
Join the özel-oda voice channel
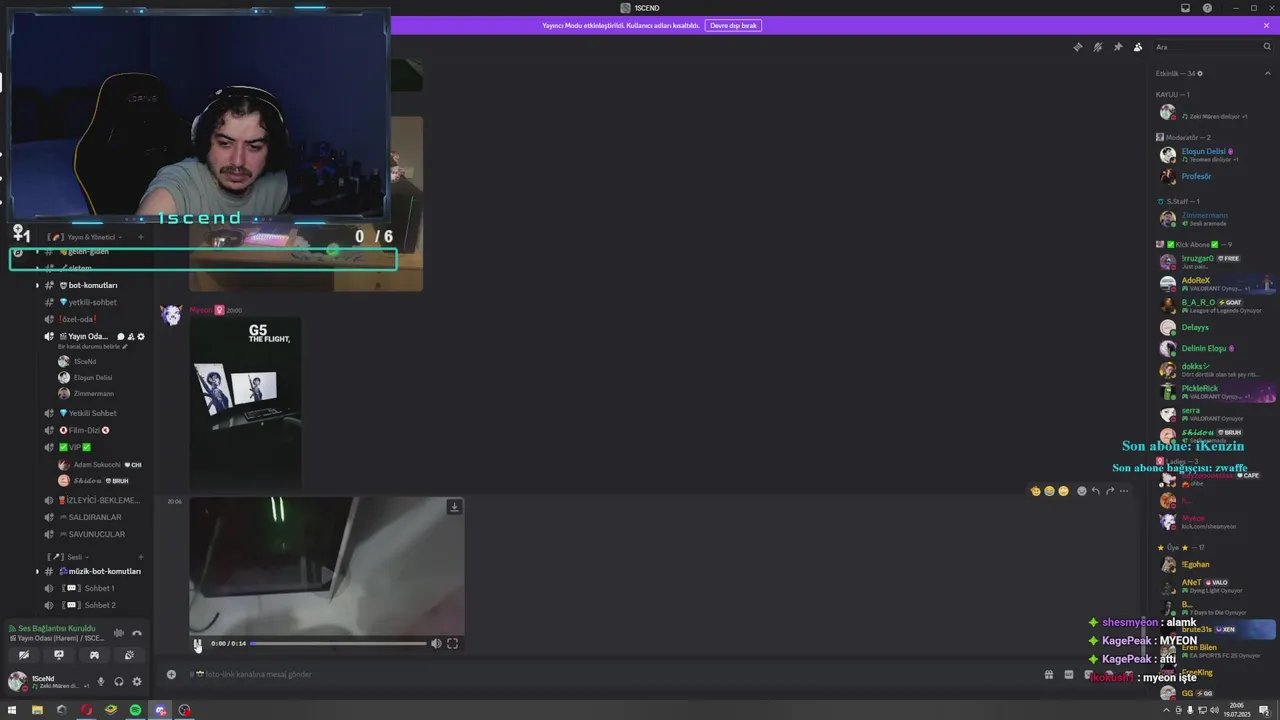(78, 319)
